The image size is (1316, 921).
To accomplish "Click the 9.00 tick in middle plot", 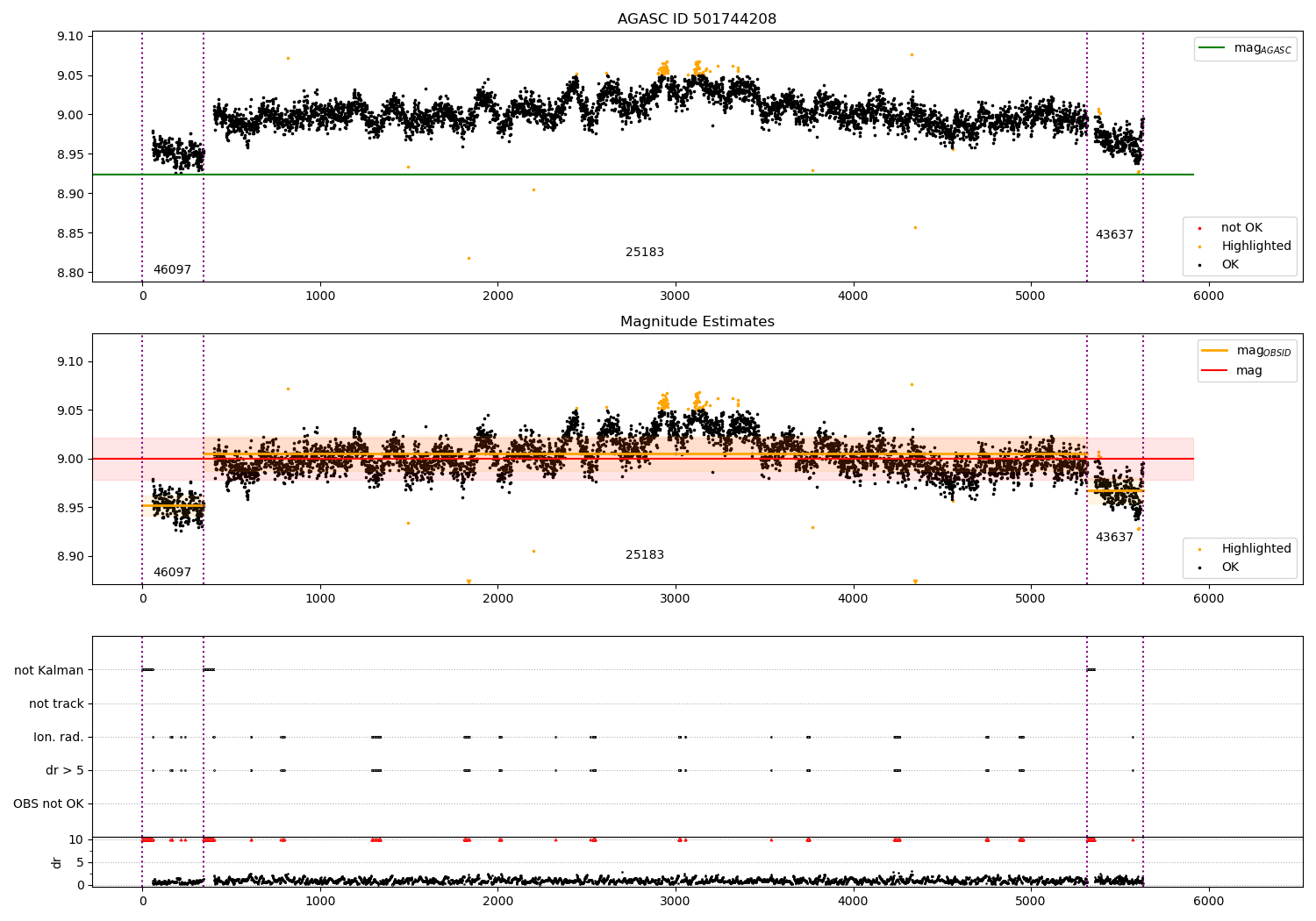I will [71, 460].
